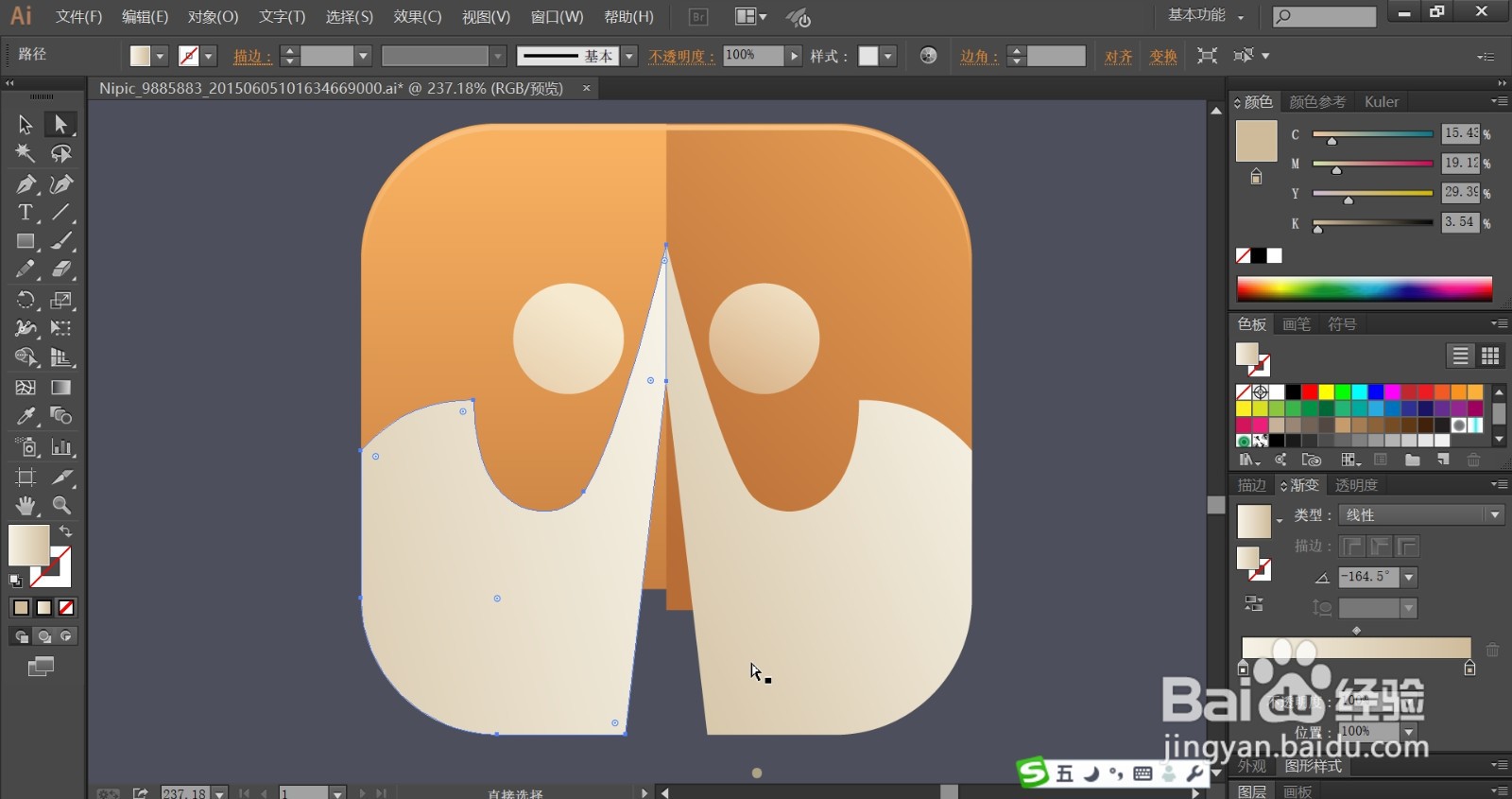Click the right gradient stop on ramp
1512x799 pixels.
(x=1469, y=669)
